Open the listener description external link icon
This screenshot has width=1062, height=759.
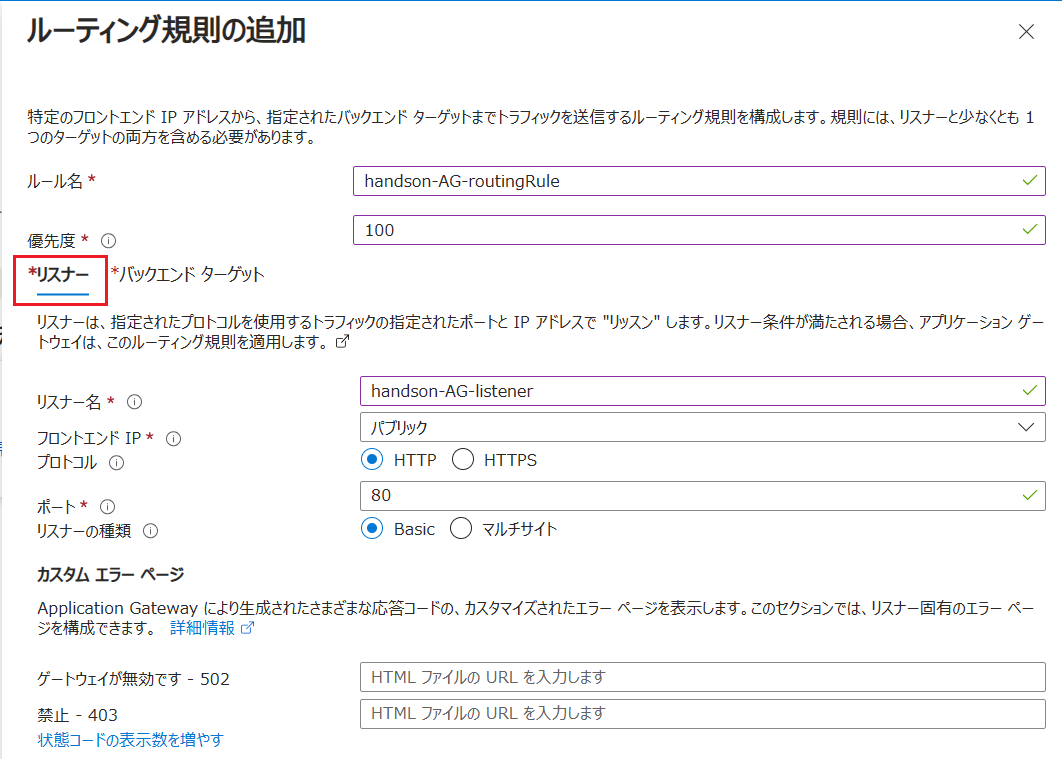click(343, 341)
